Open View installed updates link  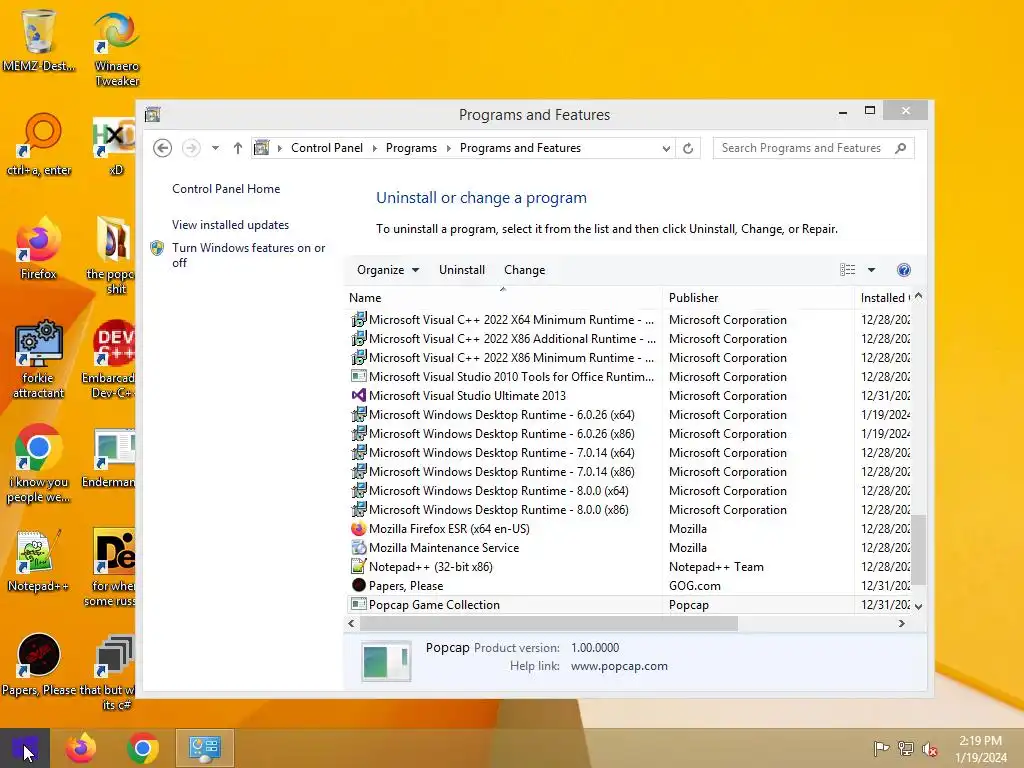(x=231, y=225)
